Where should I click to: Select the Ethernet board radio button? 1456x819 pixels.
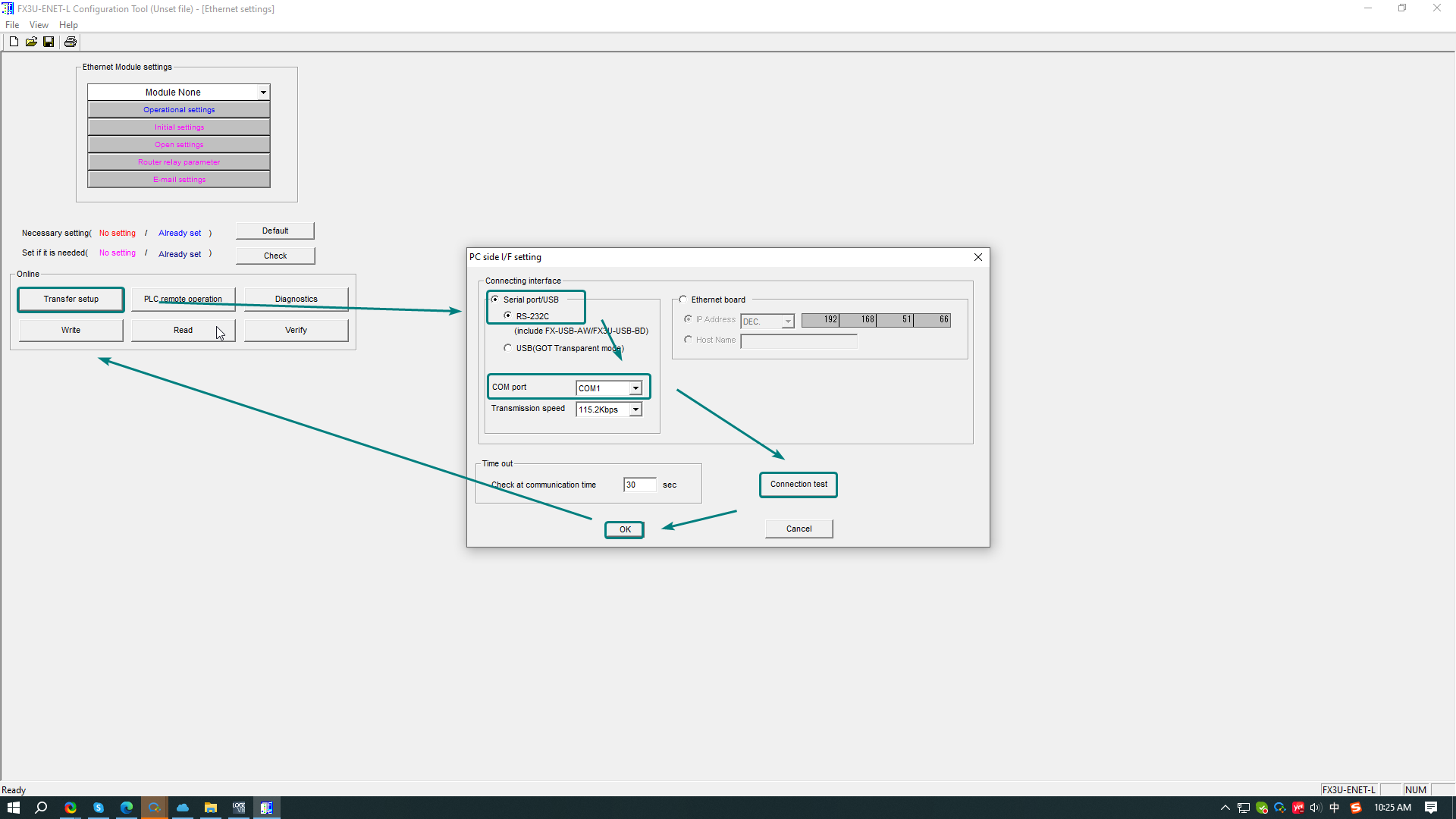tap(683, 300)
